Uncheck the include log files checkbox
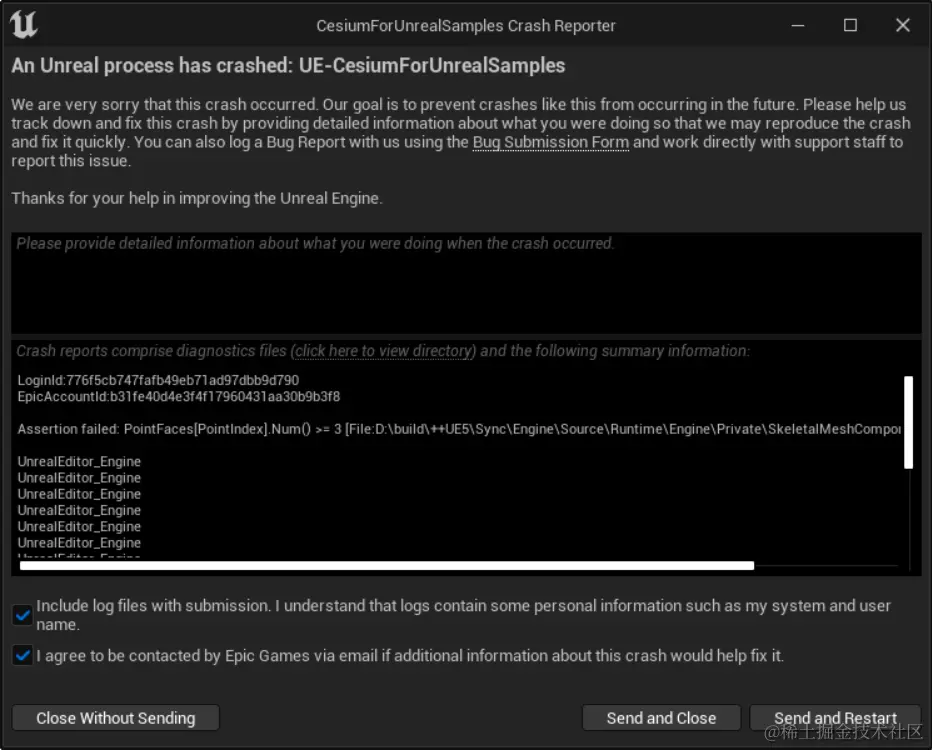The image size is (932, 750). click(x=22, y=615)
